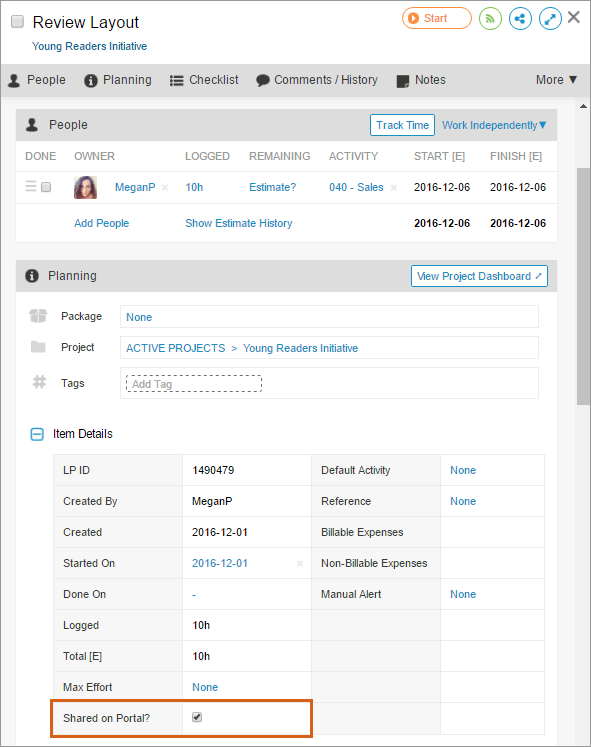This screenshot has height=747, width=591.
Task: Switch to the Planning tab
Action: pos(118,80)
